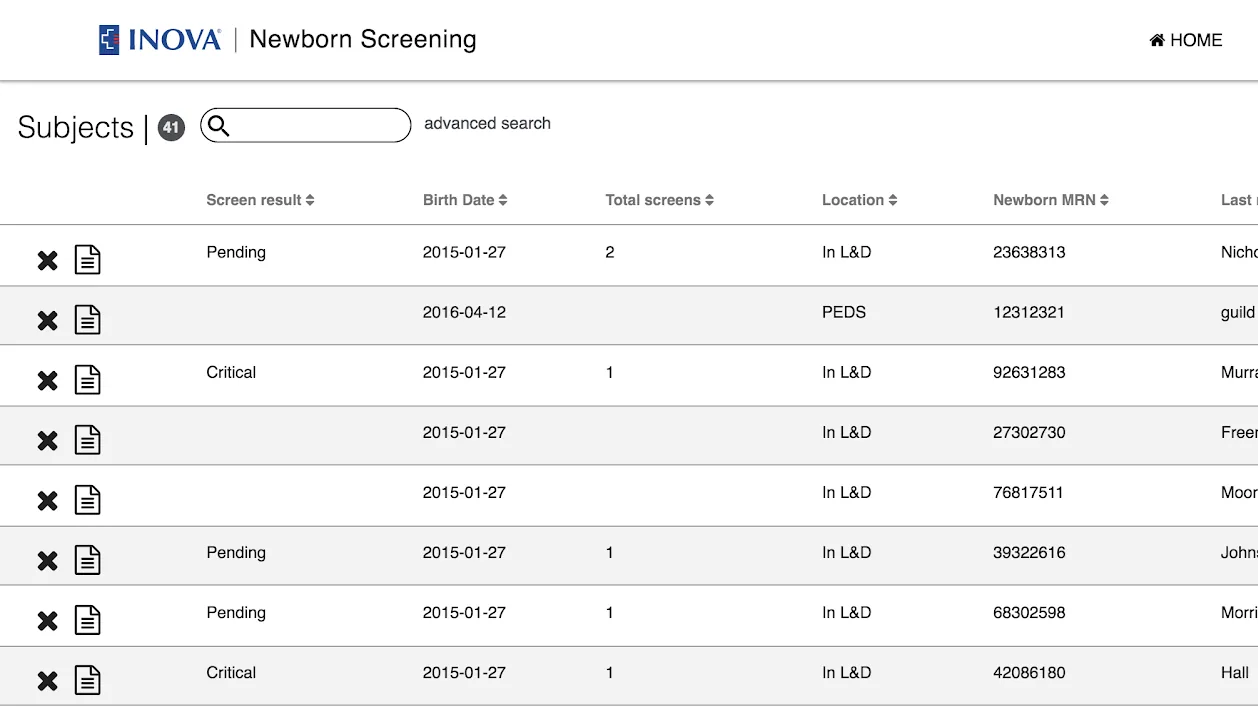Select MRN cell 76817511
Image resolution: width=1258 pixels, height=707 pixels.
tap(1028, 492)
